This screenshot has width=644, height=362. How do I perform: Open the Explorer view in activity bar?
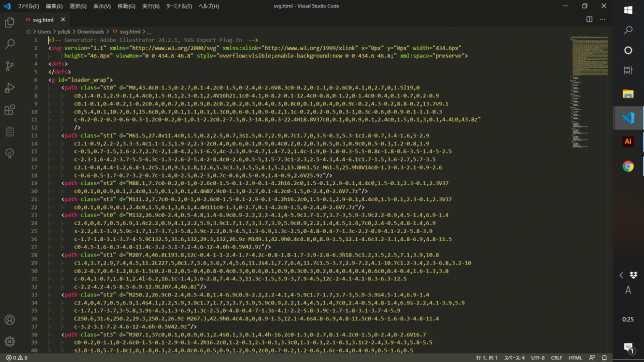click(x=9, y=22)
